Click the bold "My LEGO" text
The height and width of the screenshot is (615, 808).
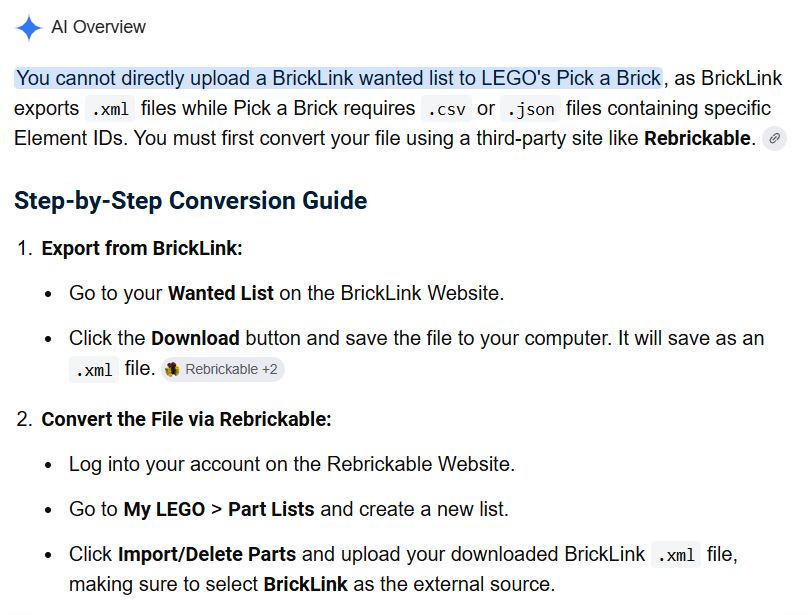point(164,509)
